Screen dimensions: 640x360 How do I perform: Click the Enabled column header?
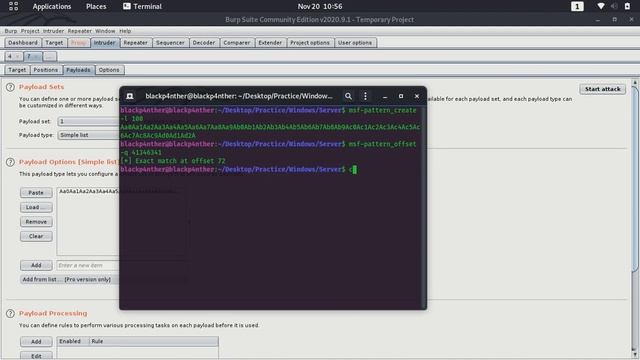[x=73, y=341]
